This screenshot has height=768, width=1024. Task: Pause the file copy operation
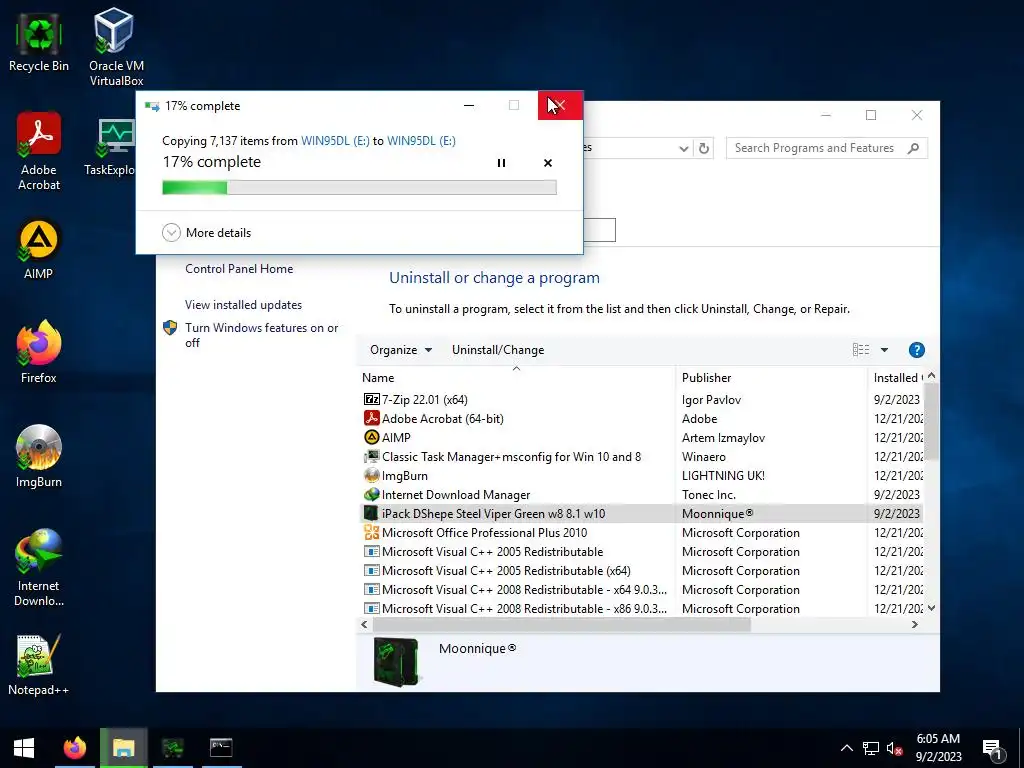[501, 163]
